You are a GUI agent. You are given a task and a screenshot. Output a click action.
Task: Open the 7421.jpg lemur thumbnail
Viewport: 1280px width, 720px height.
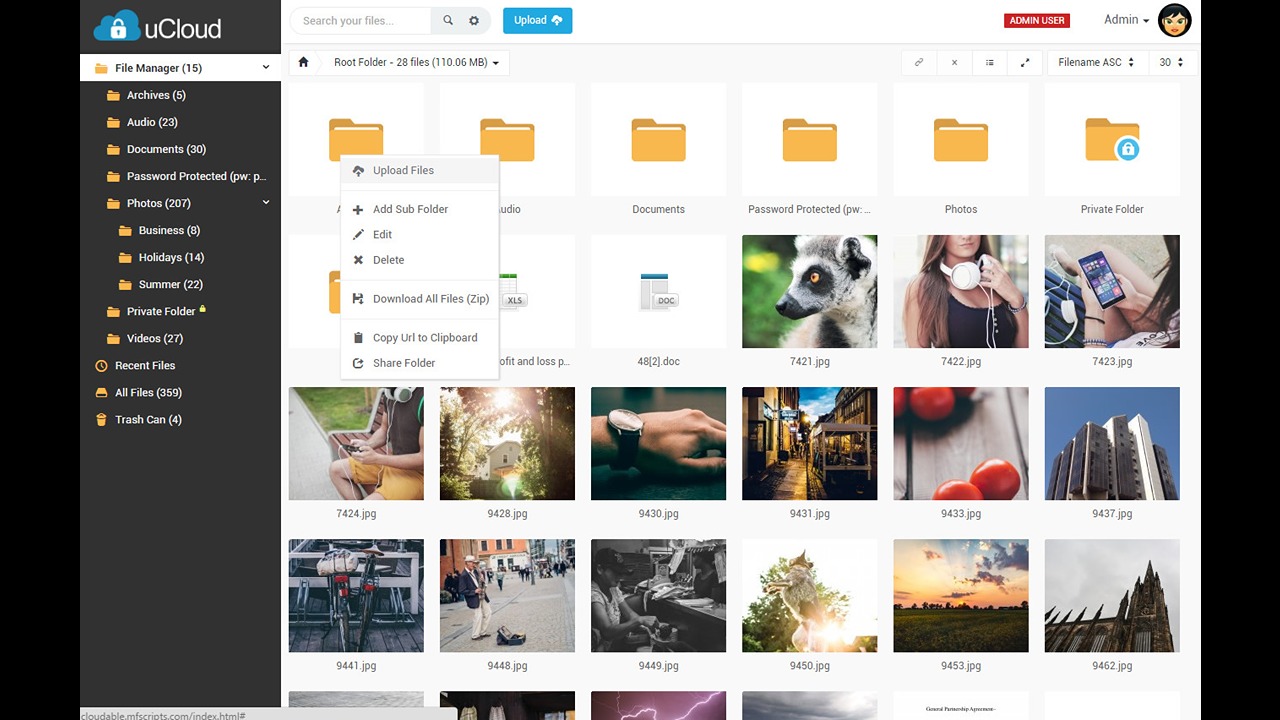(809, 291)
